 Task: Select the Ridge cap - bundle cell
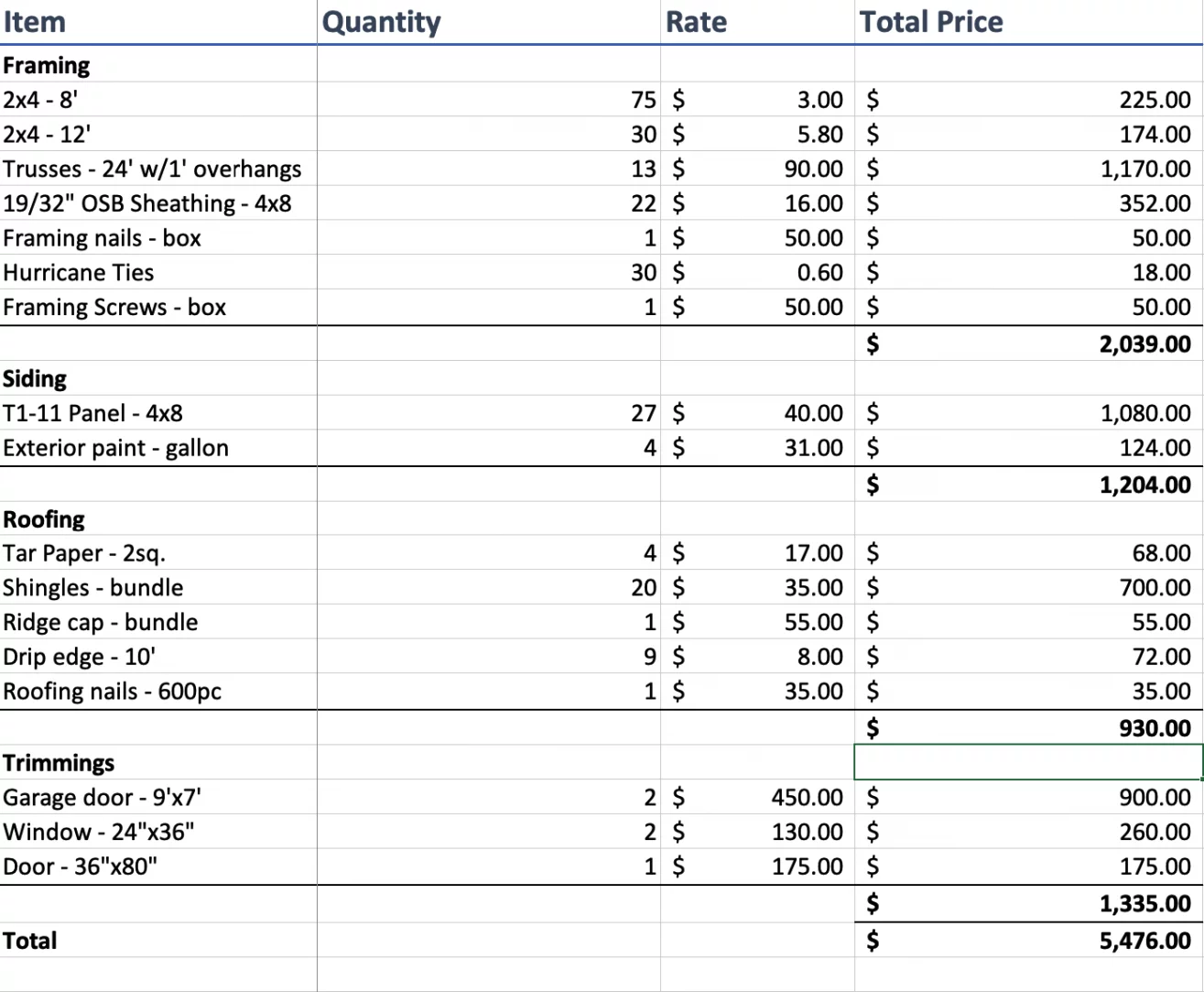pyautogui.click(x=158, y=622)
